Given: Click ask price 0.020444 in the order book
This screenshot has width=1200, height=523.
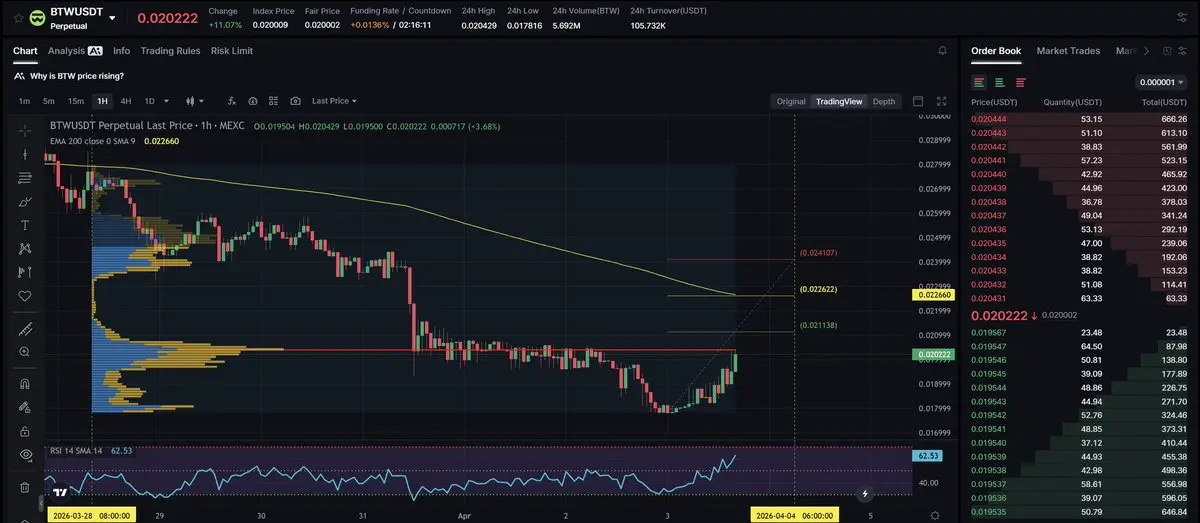Looking at the screenshot, I should coord(989,119).
